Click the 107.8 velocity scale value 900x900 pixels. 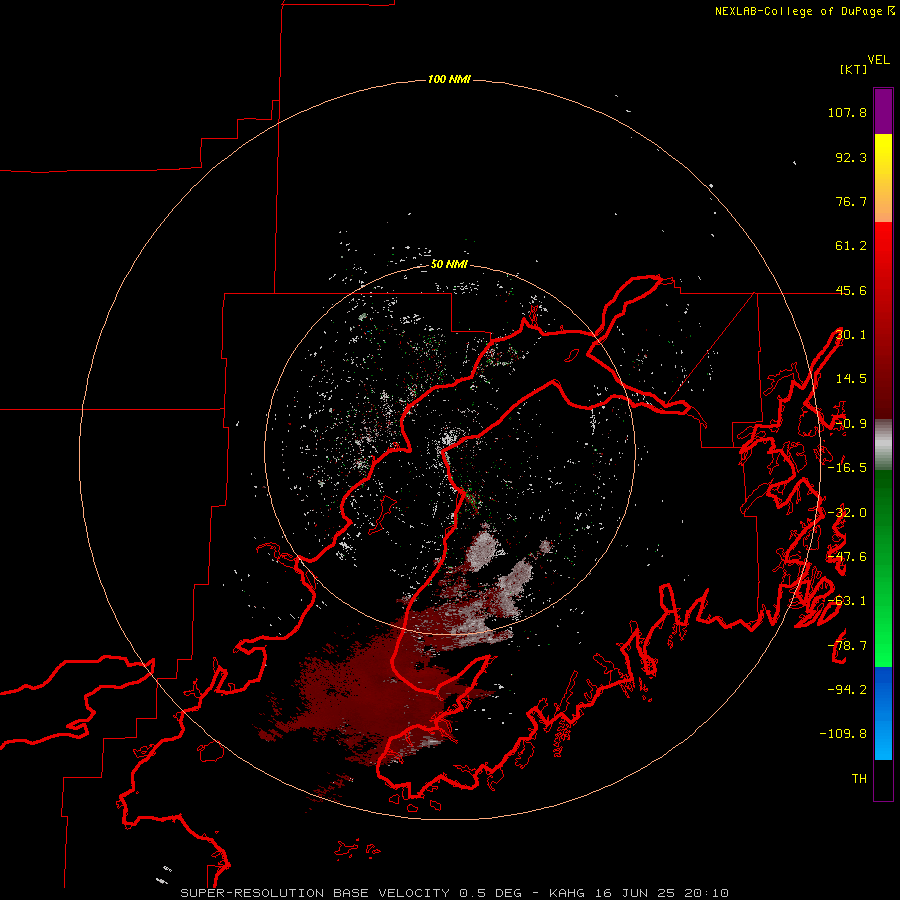[x=847, y=112]
